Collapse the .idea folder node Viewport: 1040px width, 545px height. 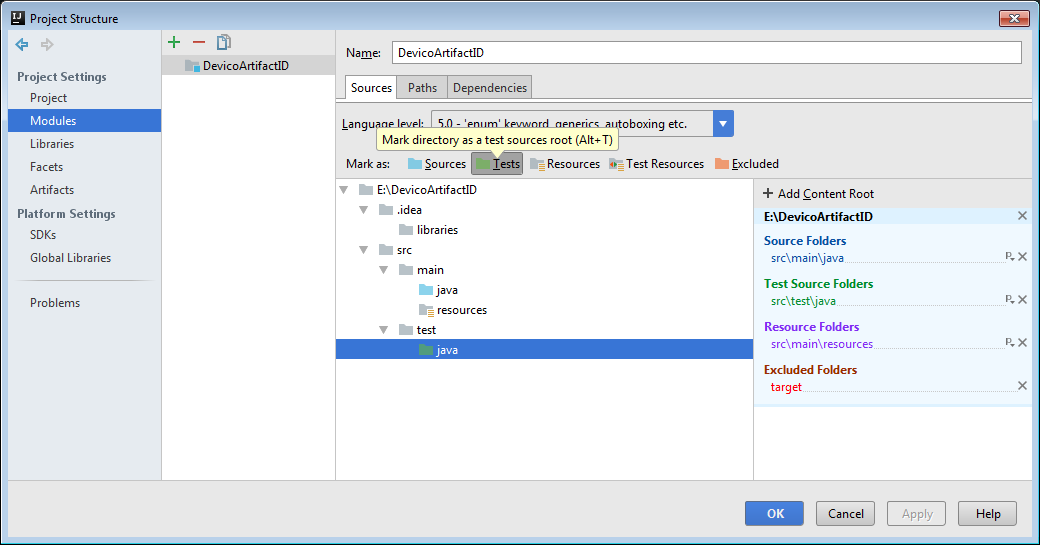tap(363, 210)
